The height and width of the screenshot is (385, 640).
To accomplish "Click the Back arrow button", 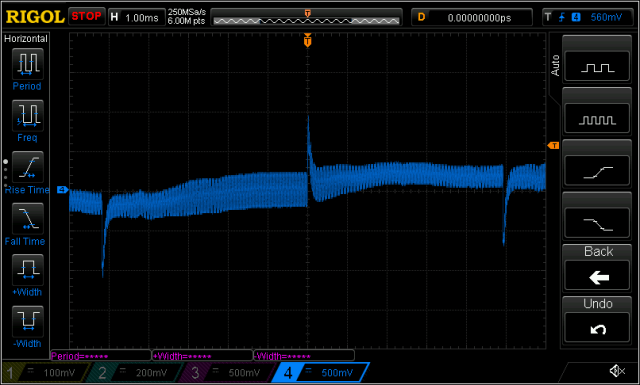I will coord(597,268).
